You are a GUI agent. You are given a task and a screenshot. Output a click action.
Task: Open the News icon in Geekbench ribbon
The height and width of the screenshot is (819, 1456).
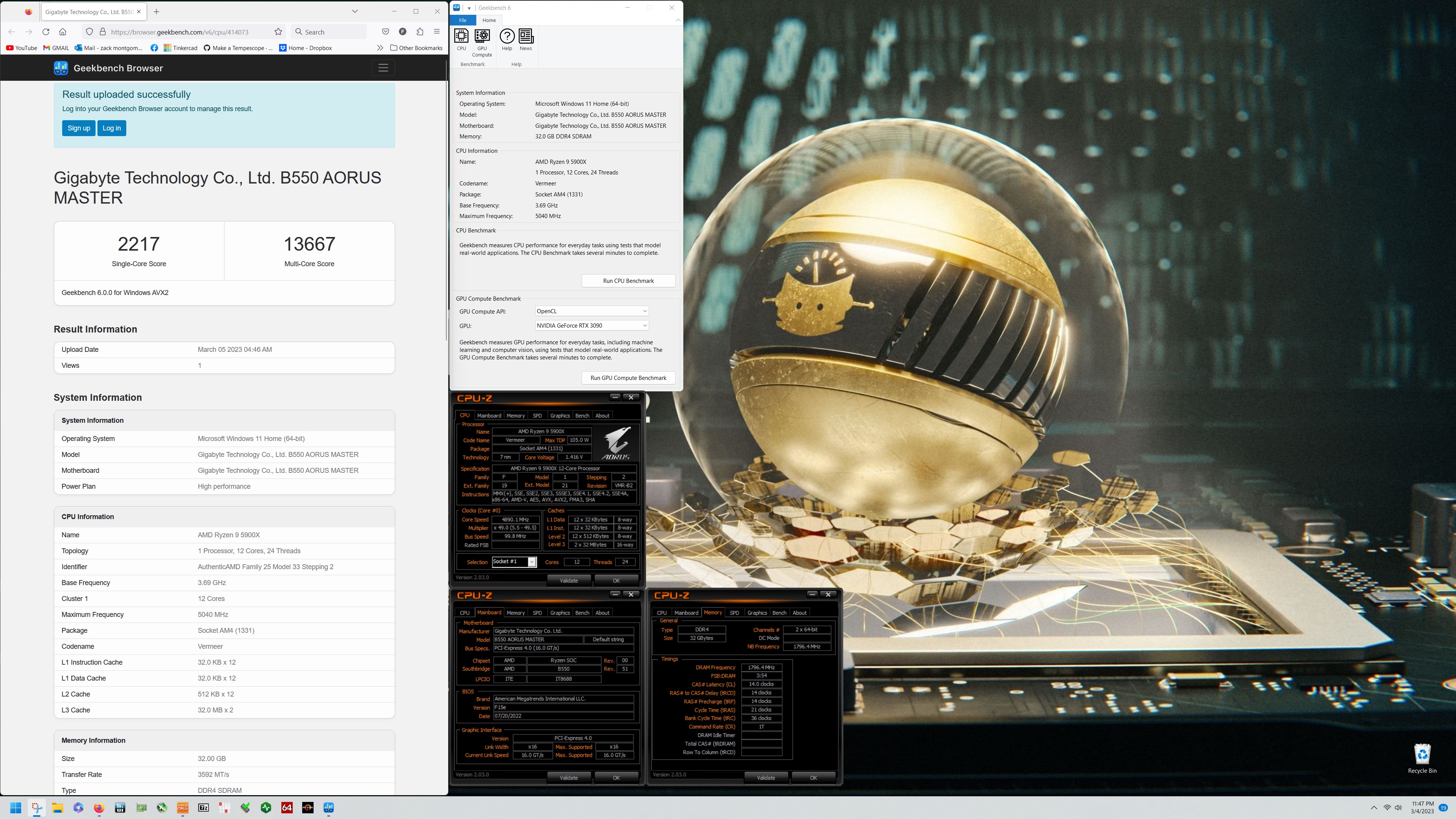[x=526, y=39]
